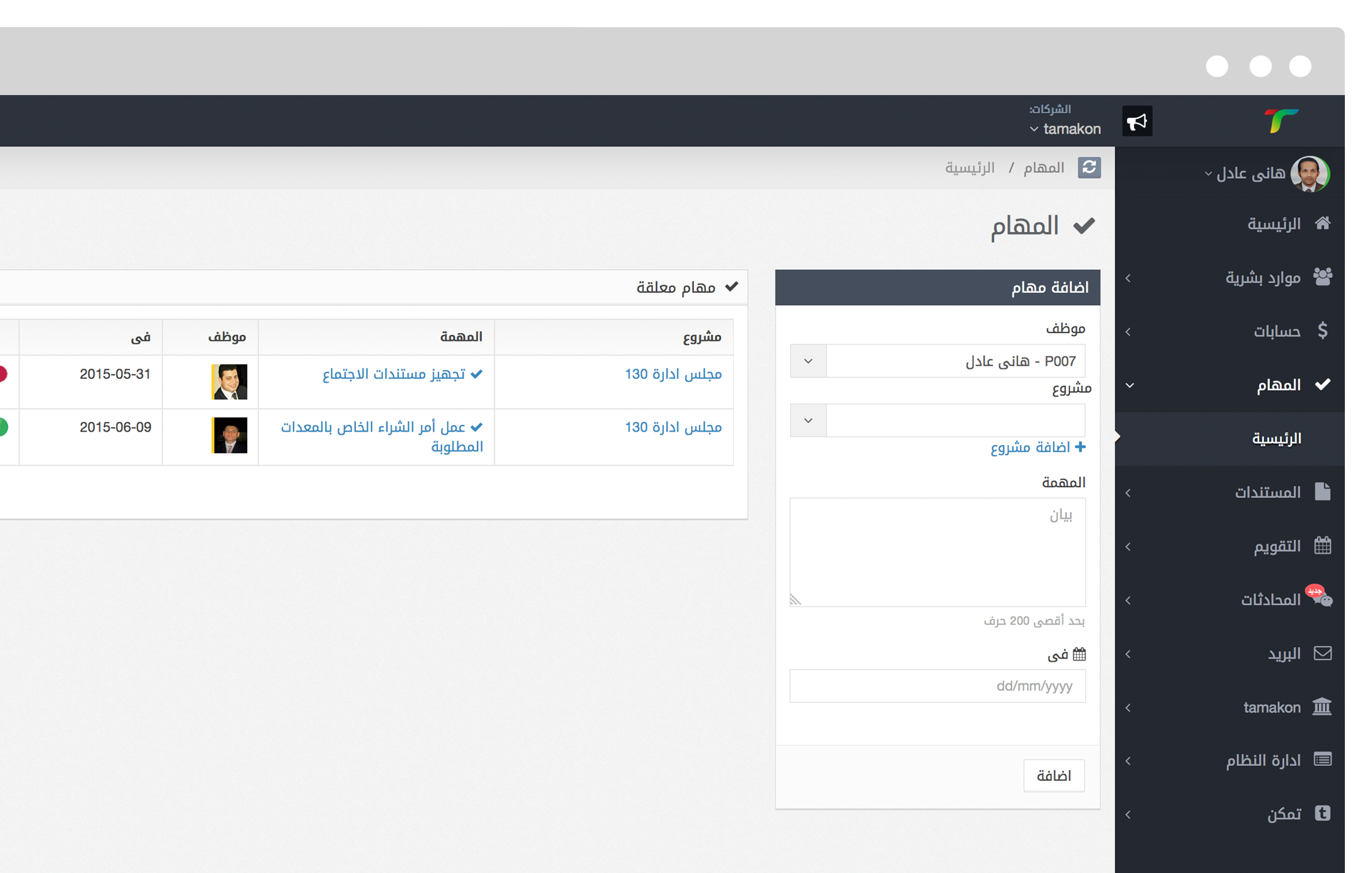Check off task عمل أمر الشراء
Image resolution: width=1372 pixels, height=873 pixels.
point(477,427)
